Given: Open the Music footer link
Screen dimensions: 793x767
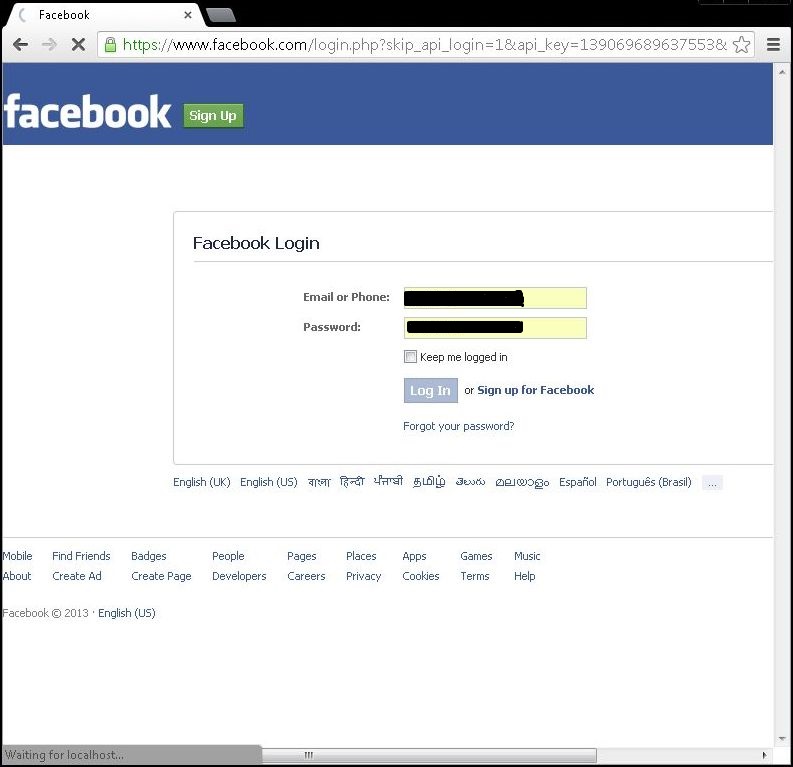Looking at the screenshot, I should tap(527, 556).
